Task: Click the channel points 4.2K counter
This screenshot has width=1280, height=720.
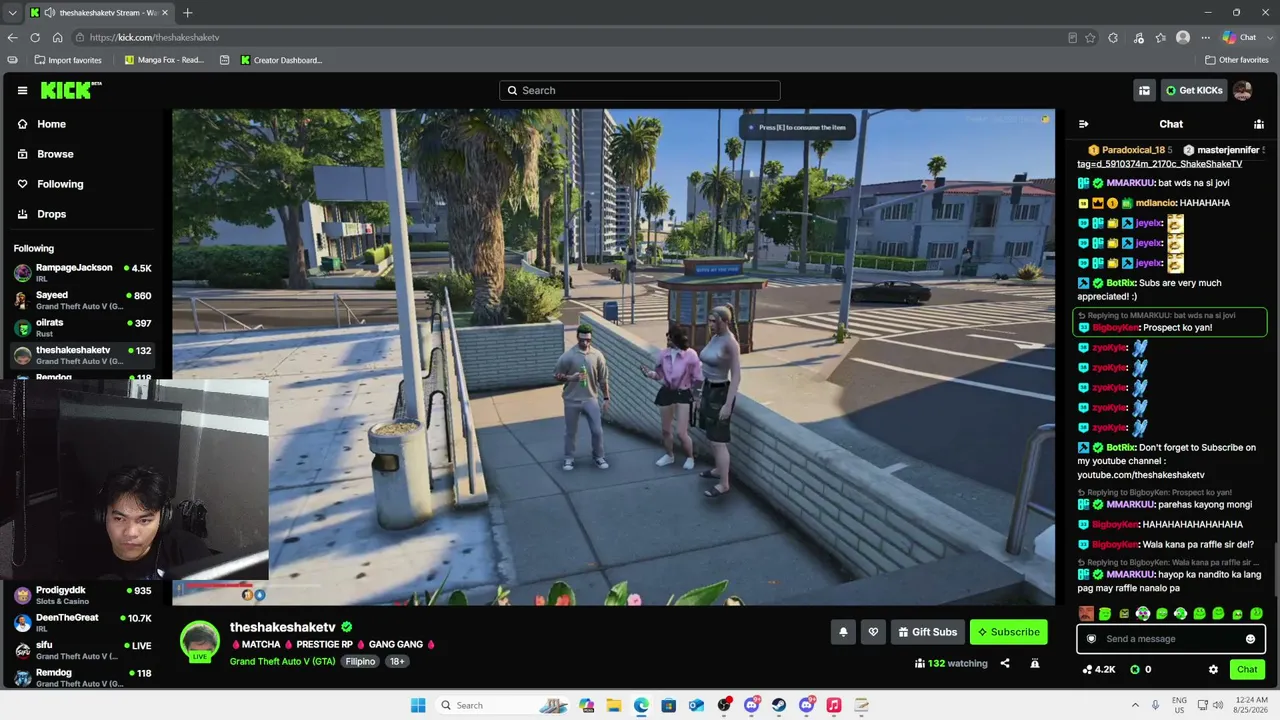Action: (1099, 669)
